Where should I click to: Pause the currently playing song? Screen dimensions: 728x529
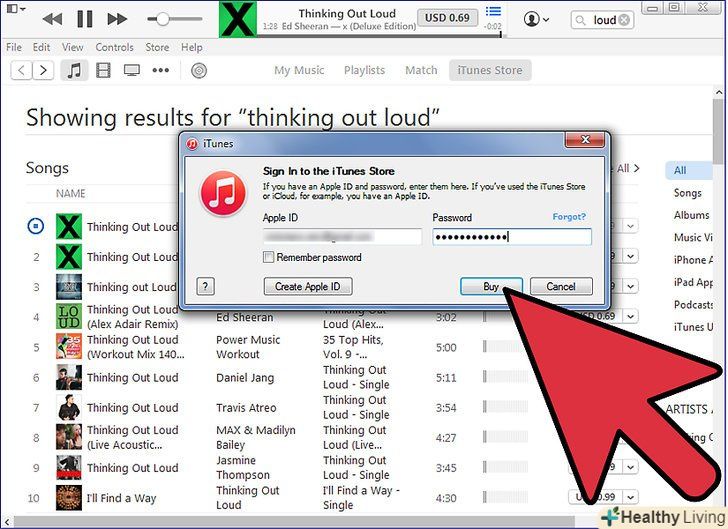[84, 19]
